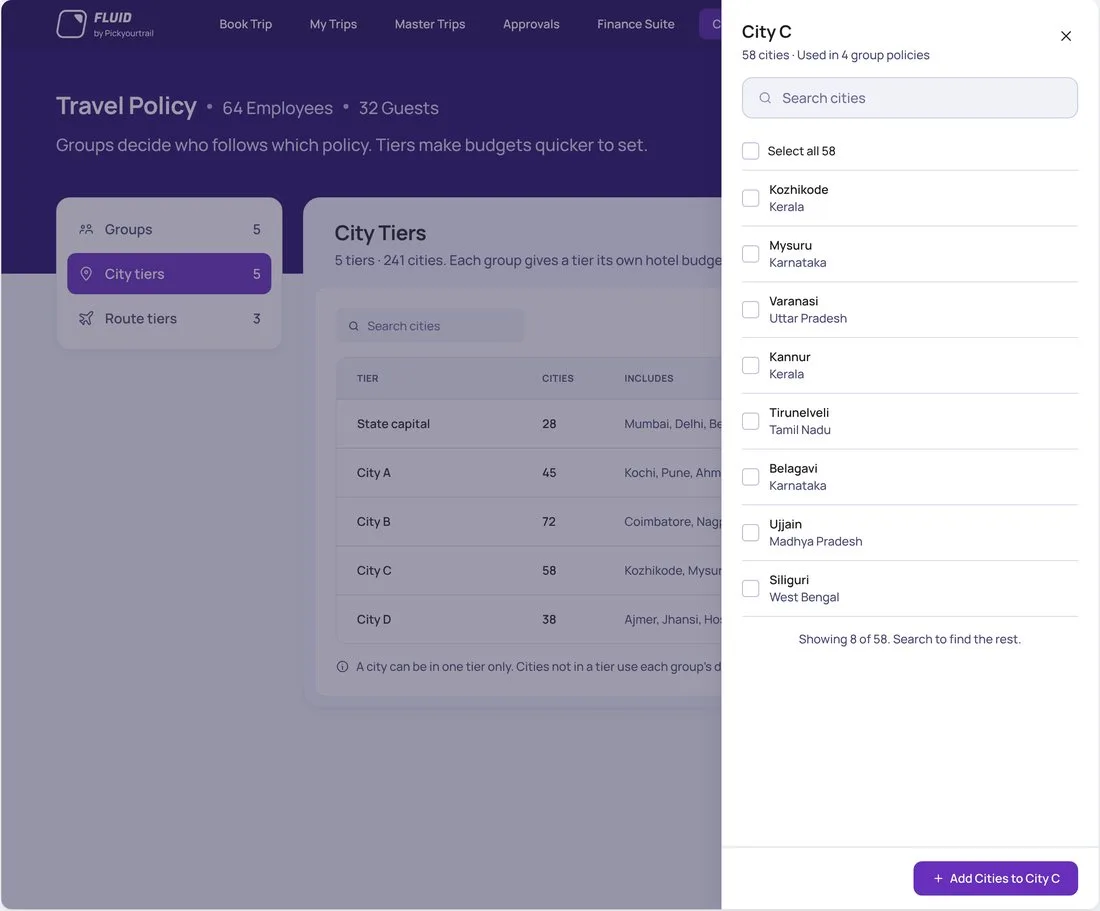
Task: Focus the Search cities field in City C panel
Action: click(x=910, y=98)
